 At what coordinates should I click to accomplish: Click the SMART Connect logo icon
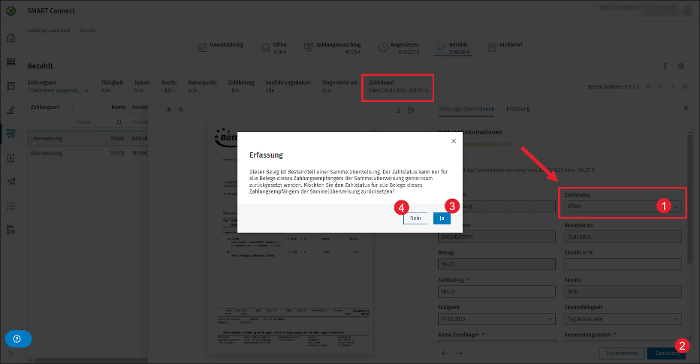click(11, 11)
